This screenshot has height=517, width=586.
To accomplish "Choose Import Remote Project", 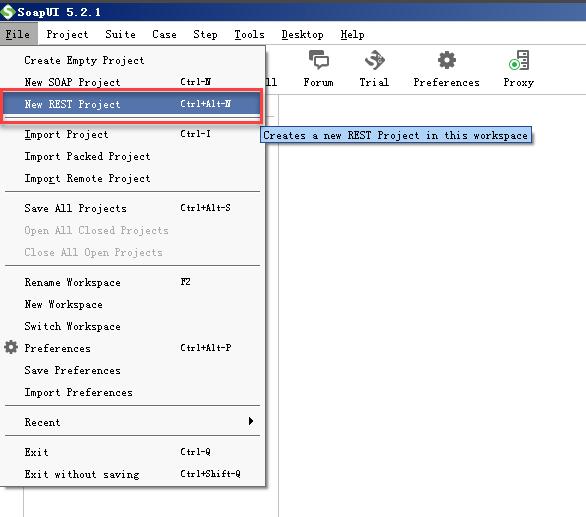I will point(133,178).
